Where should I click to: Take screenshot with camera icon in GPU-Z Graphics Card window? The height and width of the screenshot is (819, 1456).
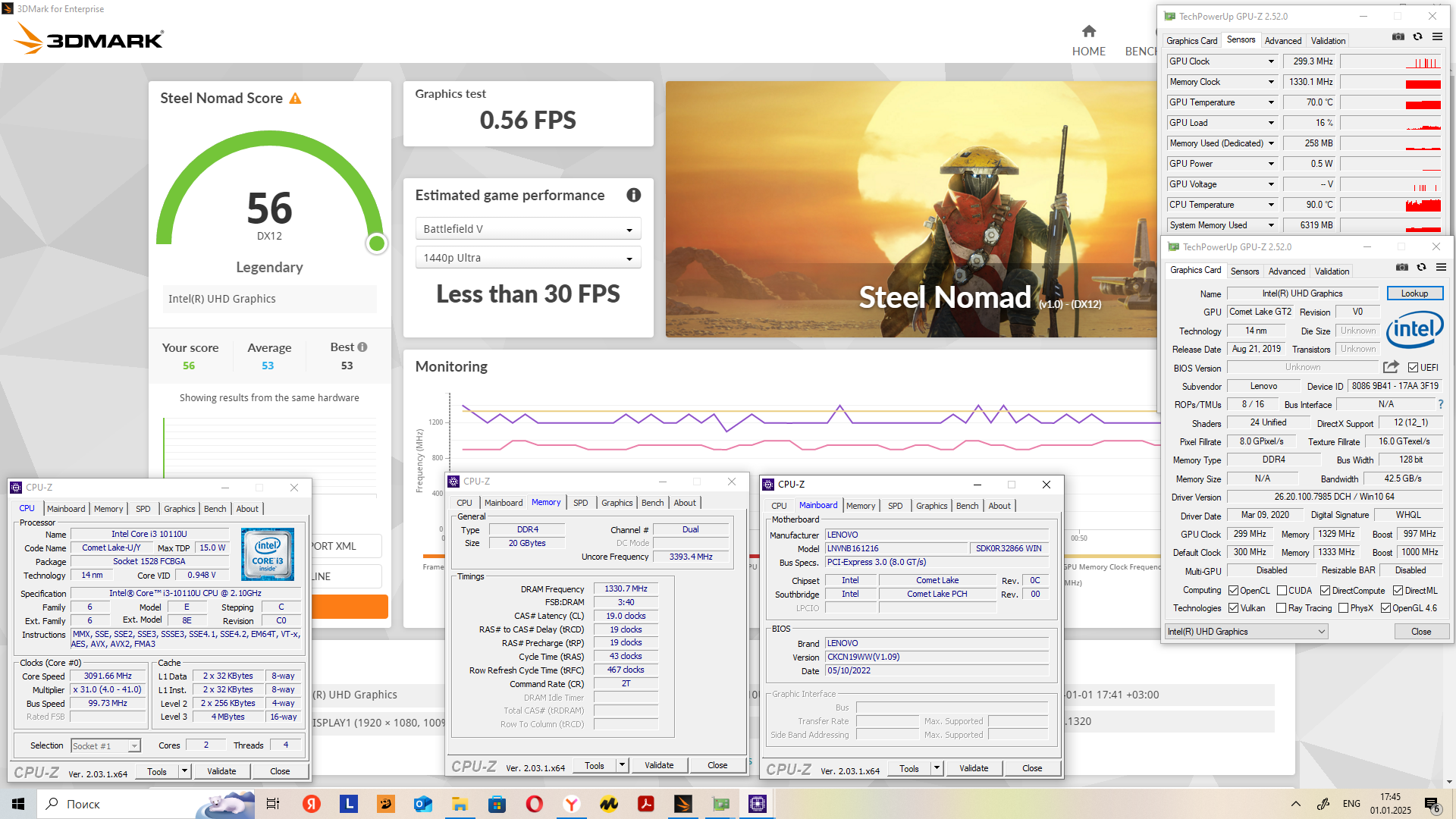tap(1402, 267)
